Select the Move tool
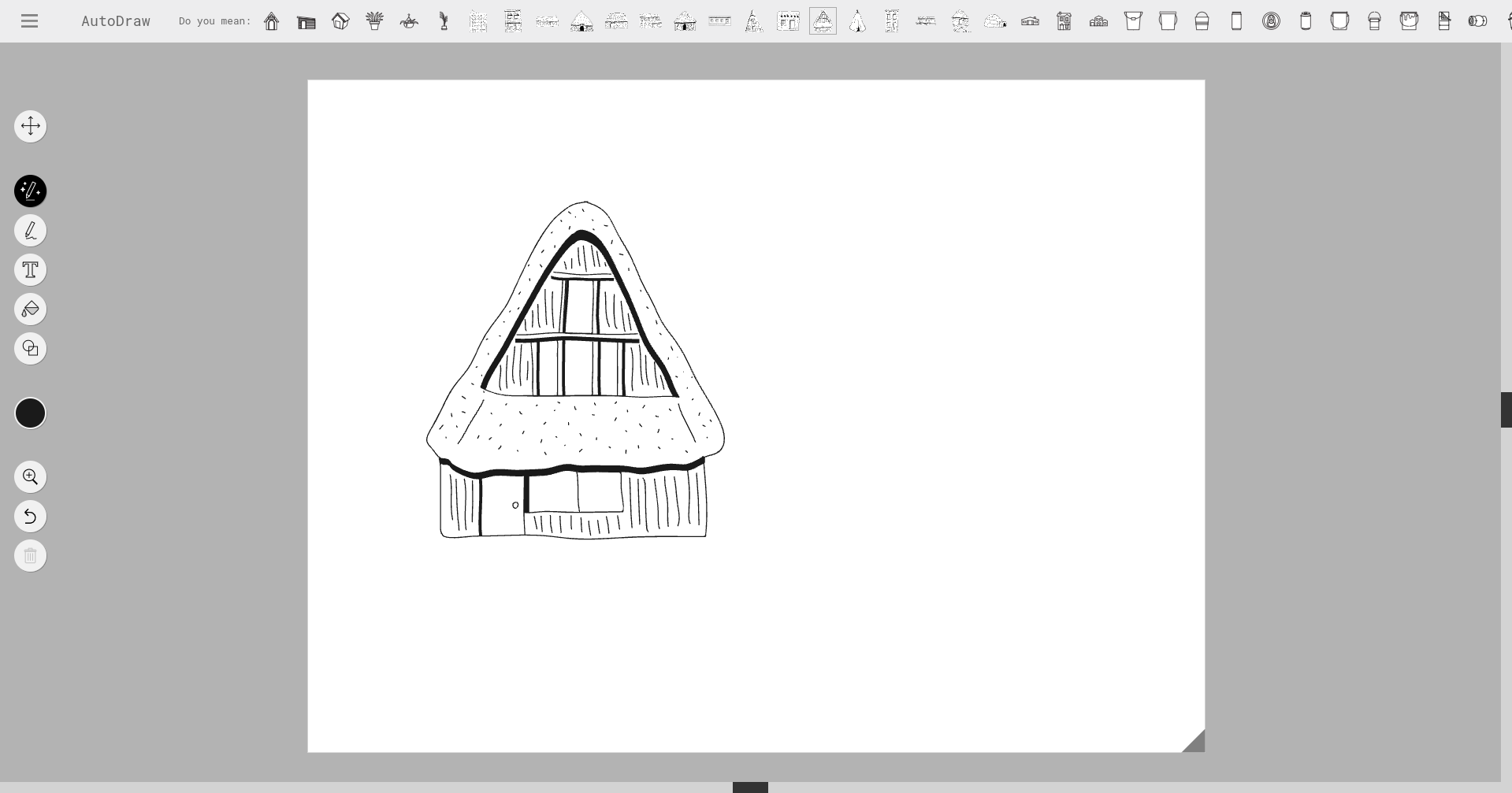 [x=30, y=126]
